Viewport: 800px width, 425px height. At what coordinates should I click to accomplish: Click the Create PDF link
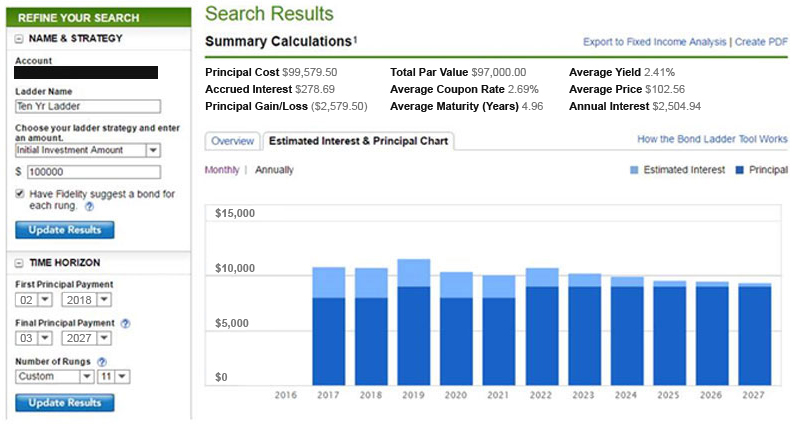762,42
